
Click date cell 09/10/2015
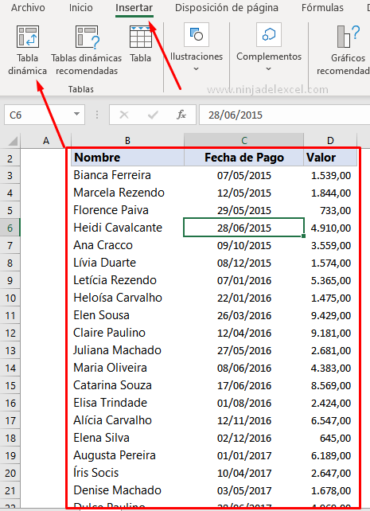(244, 245)
